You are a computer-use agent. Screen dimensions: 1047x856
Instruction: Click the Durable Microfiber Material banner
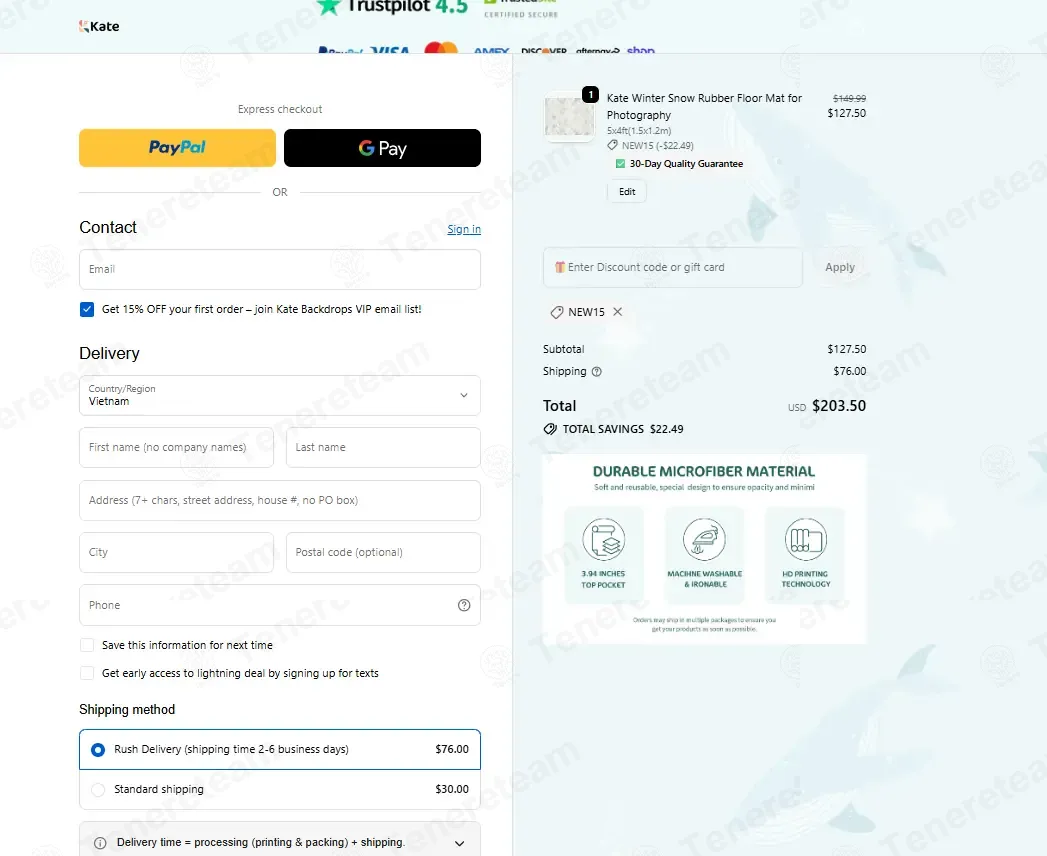tap(704, 549)
